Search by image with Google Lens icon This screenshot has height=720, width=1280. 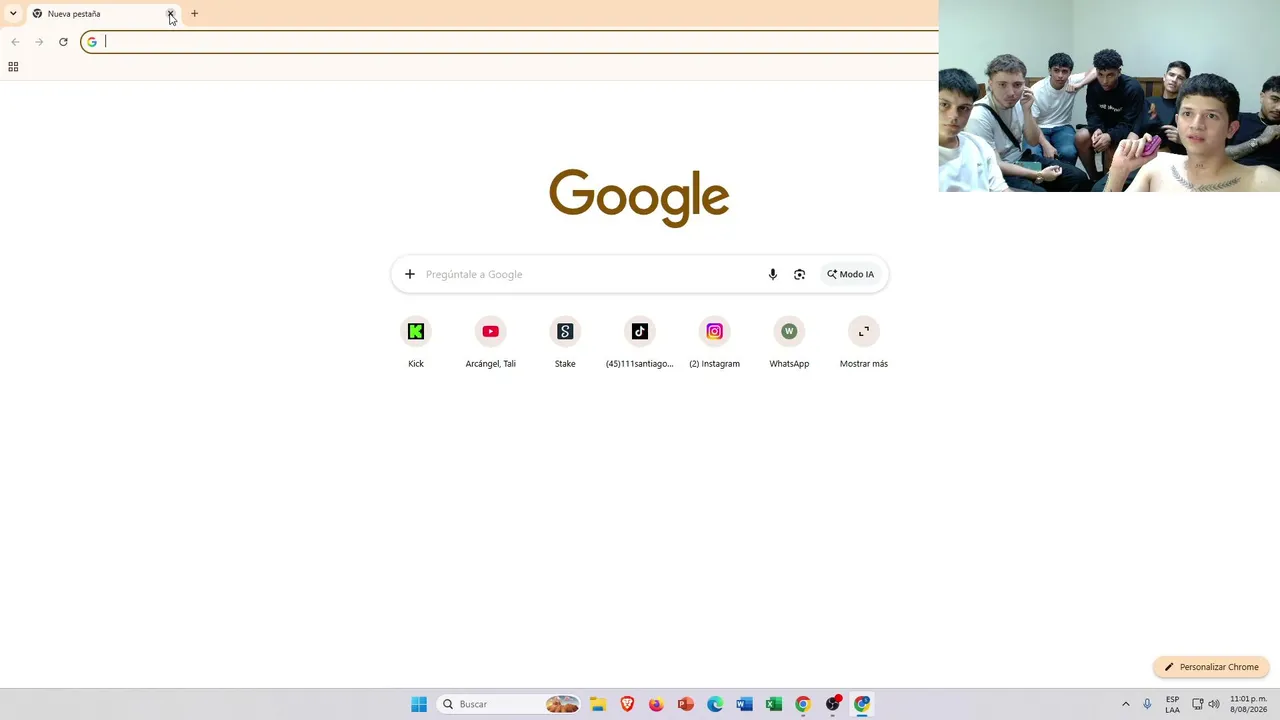pyautogui.click(x=799, y=274)
